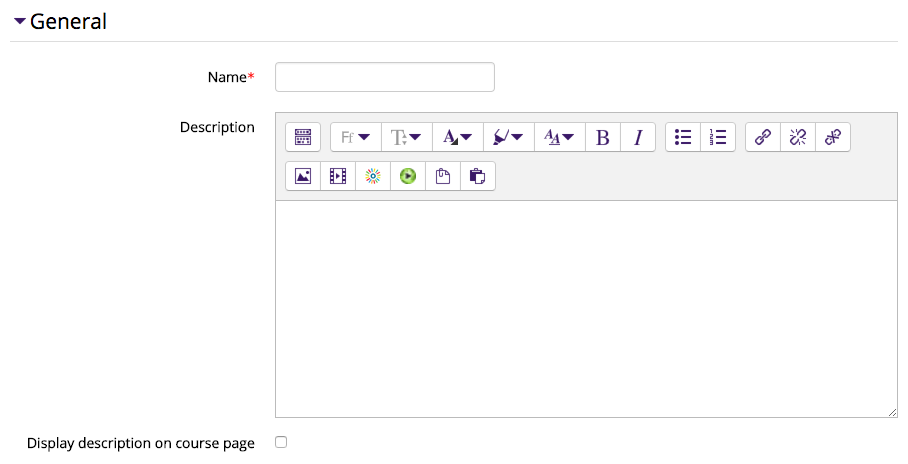The height and width of the screenshot is (464, 908).
Task: Insert a hyperlink with the link icon
Action: tap(763, 137)
